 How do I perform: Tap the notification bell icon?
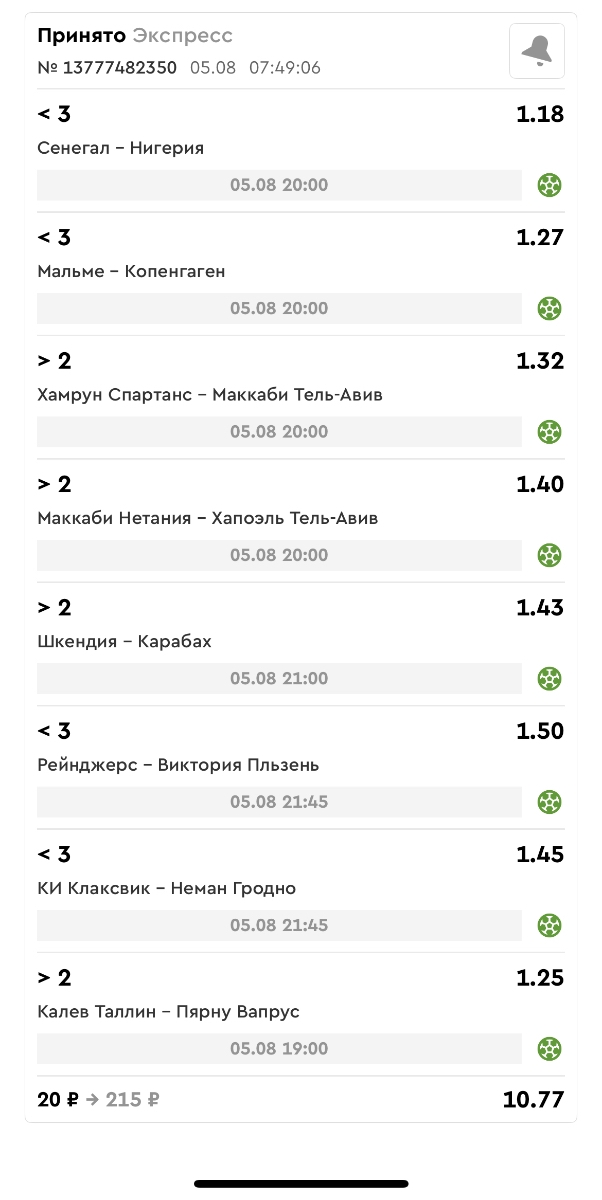point(537,51)
